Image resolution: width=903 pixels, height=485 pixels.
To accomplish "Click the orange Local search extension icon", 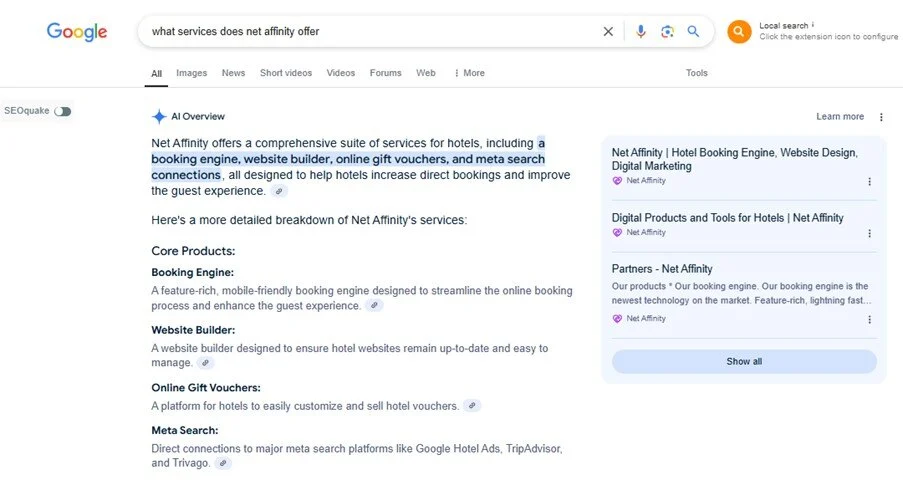I will pyautogui.click(x=739, y=32).
